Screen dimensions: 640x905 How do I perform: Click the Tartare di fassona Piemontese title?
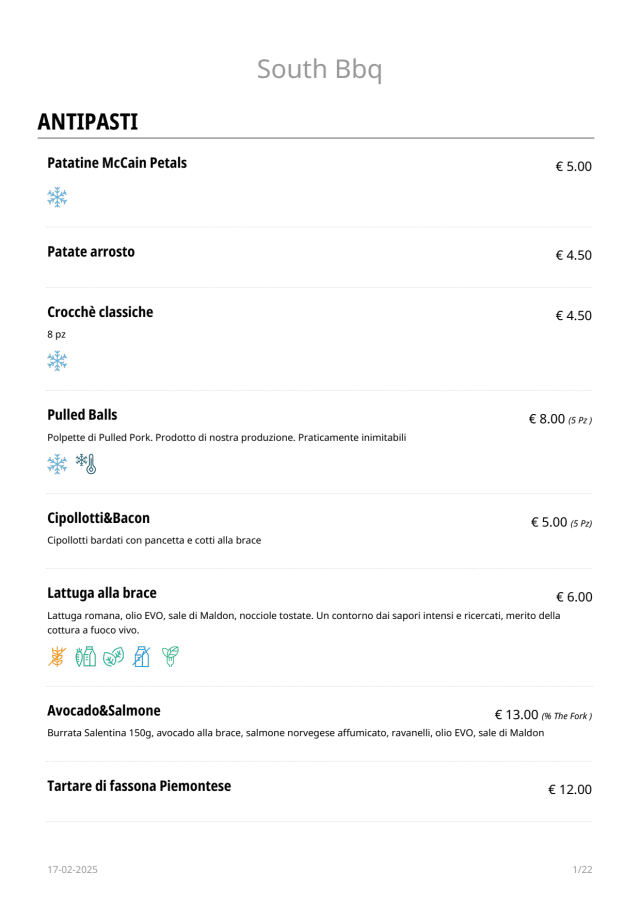tap(139, 786)
